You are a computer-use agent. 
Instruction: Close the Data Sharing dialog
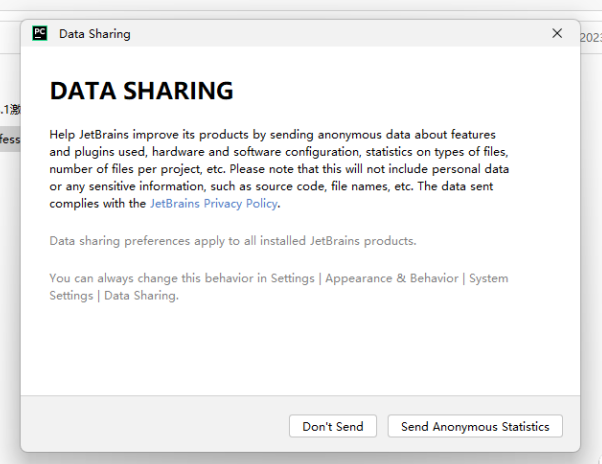coord(557,33)
